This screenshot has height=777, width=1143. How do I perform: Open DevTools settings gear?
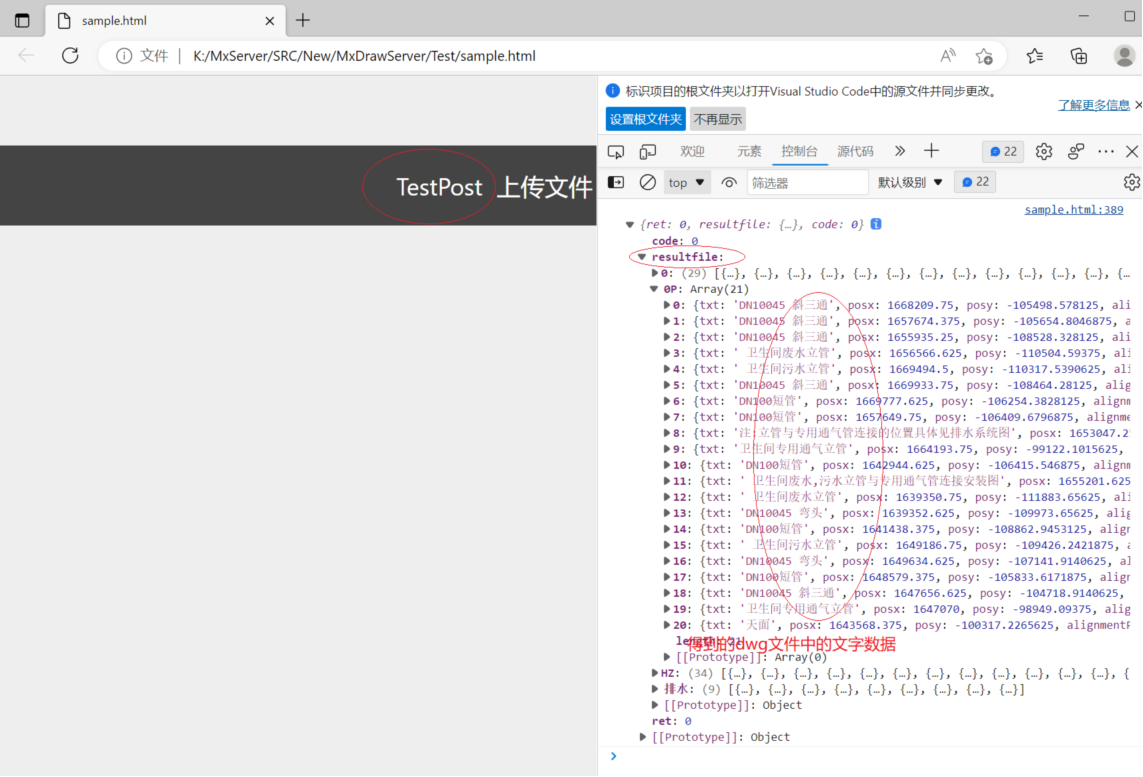pyautogui.click(x=1044, y=152)
